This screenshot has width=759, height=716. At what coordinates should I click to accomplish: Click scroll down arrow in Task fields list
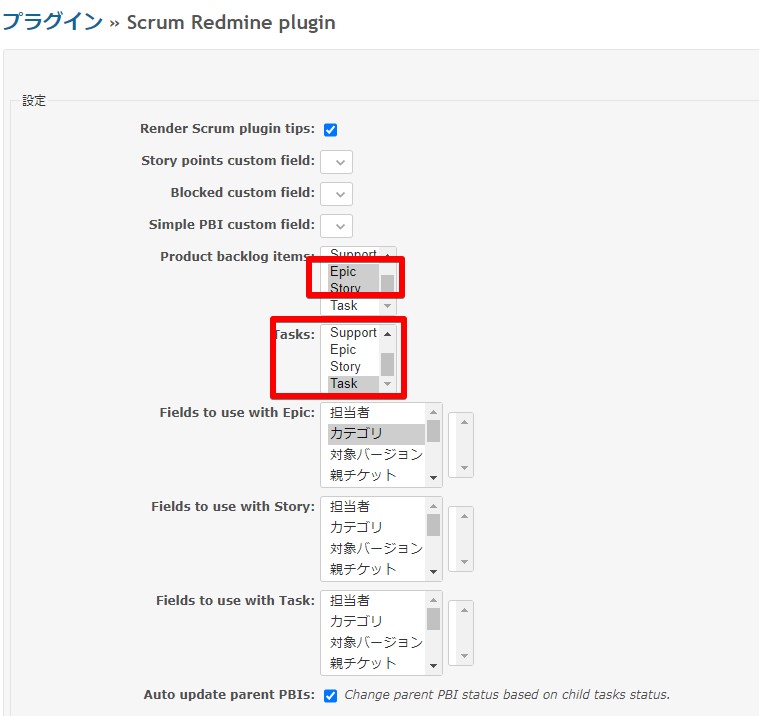point(433,666)
